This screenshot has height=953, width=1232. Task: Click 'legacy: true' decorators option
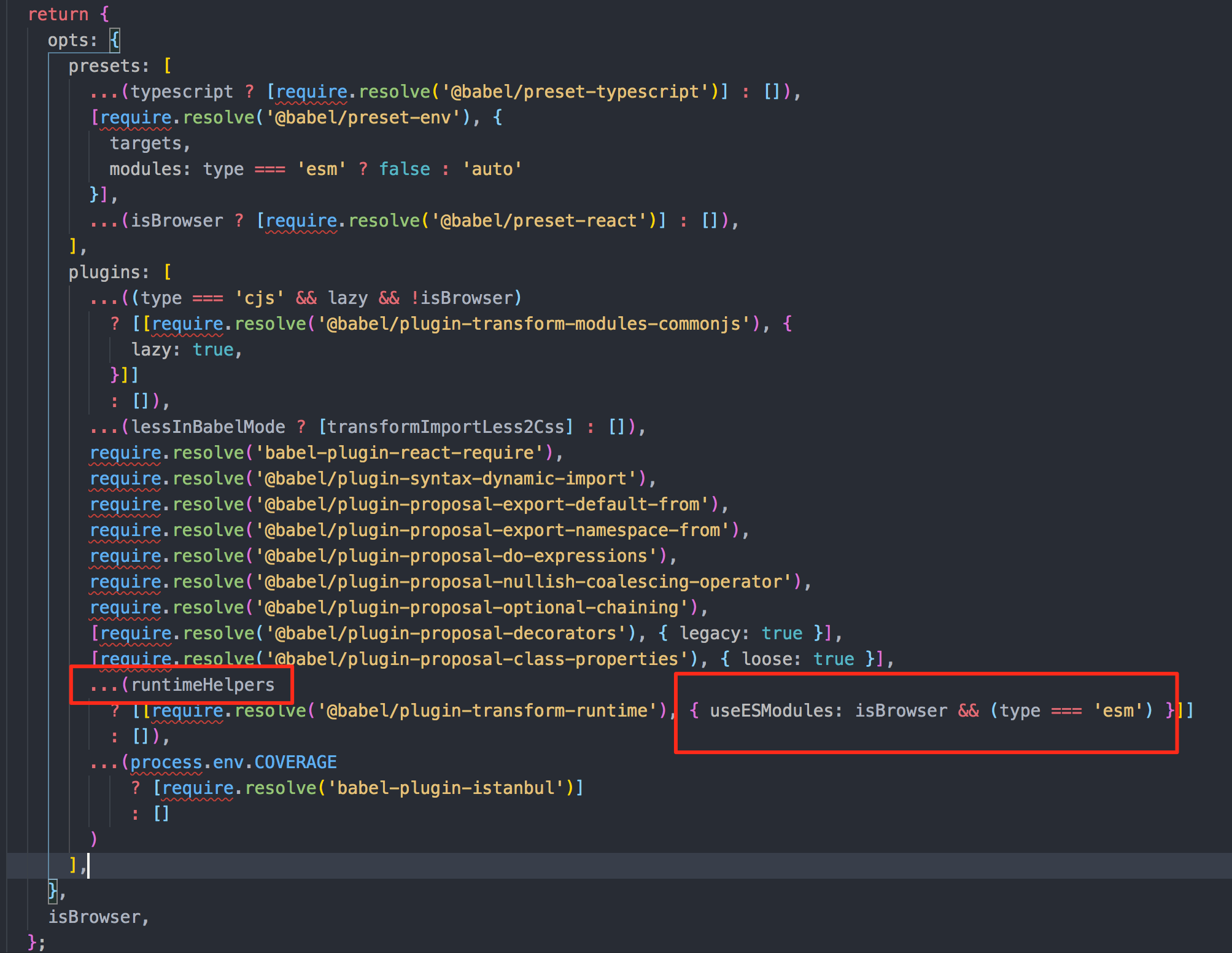click(x=740, y=633)
